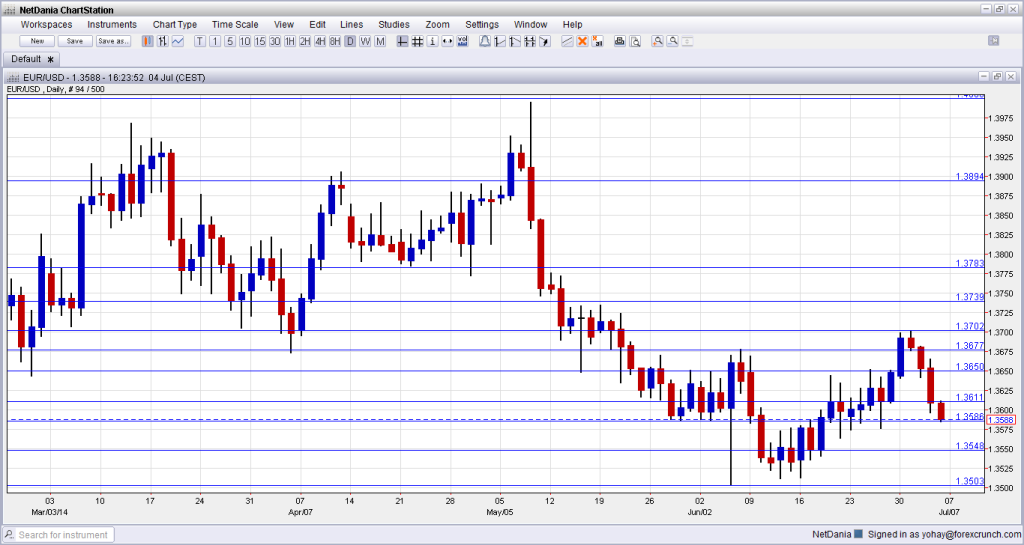Image resolution: width=1024 pixels, height=545 pixels.
Task: Switch time scale to 5 minutes
Action: (230, 41)
